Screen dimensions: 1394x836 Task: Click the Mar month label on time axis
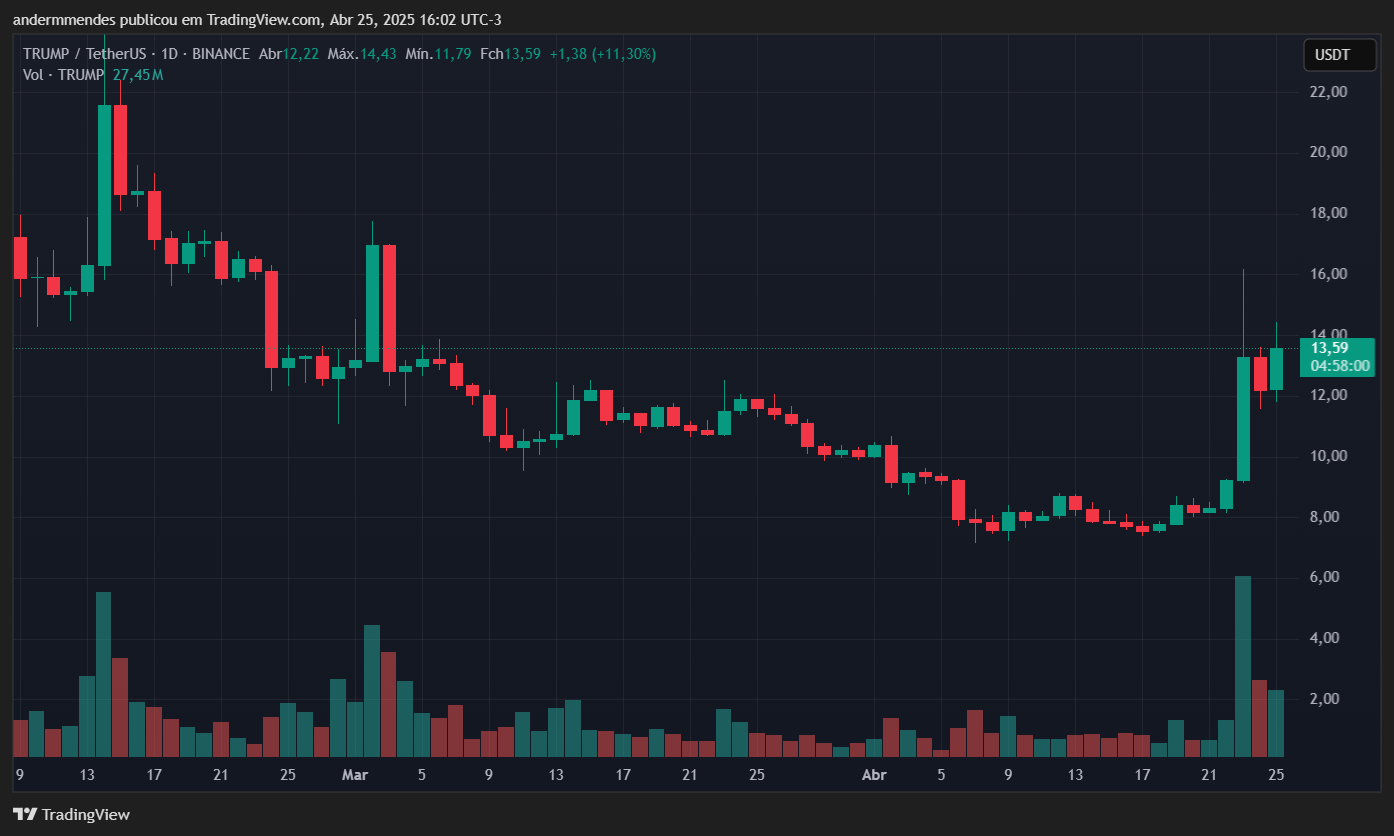[355, 775]
